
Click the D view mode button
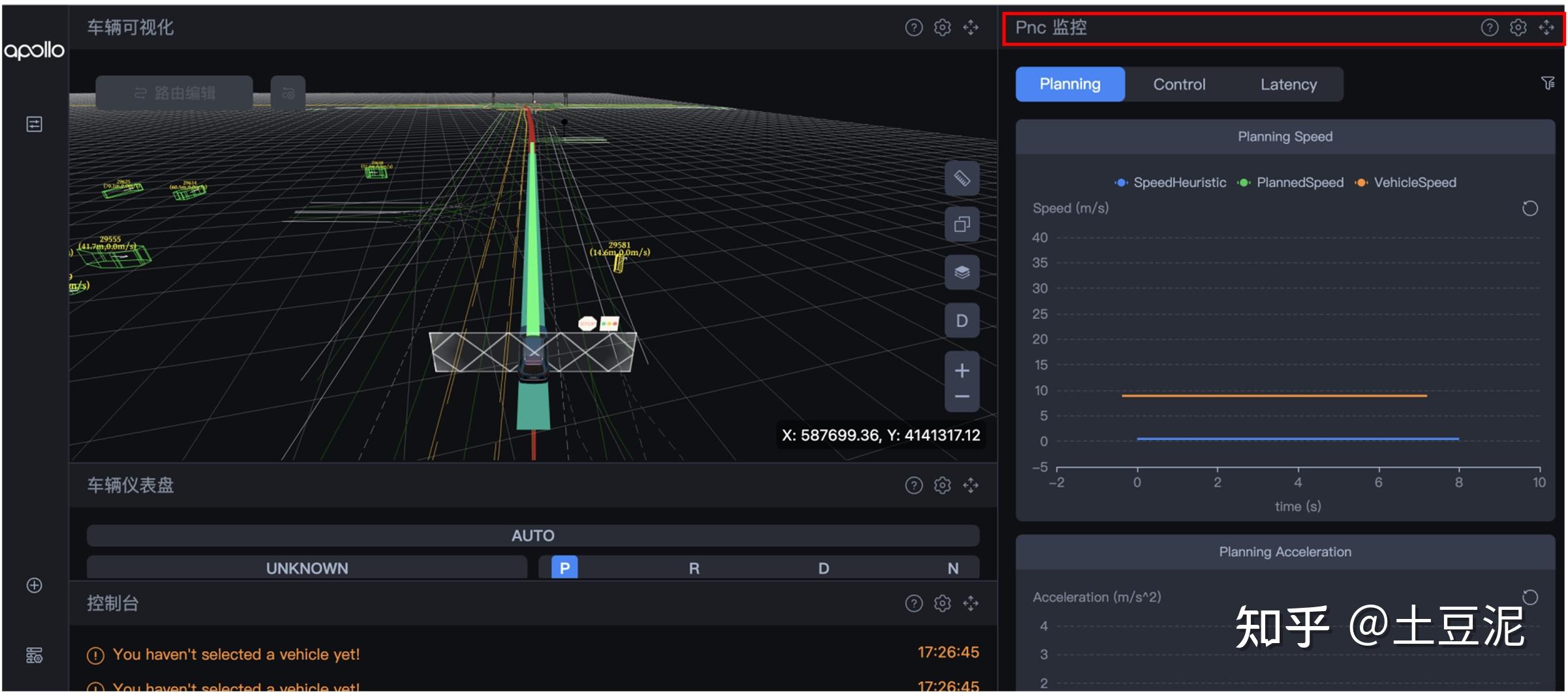pyautogui.click(x=962, y=320)
